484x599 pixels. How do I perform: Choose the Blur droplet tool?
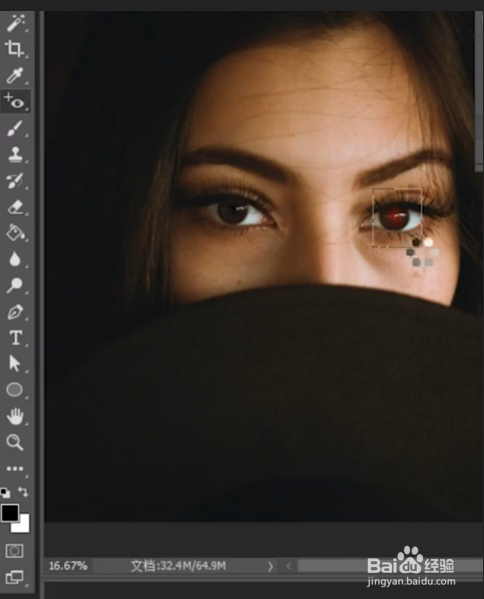coord(15,259)
